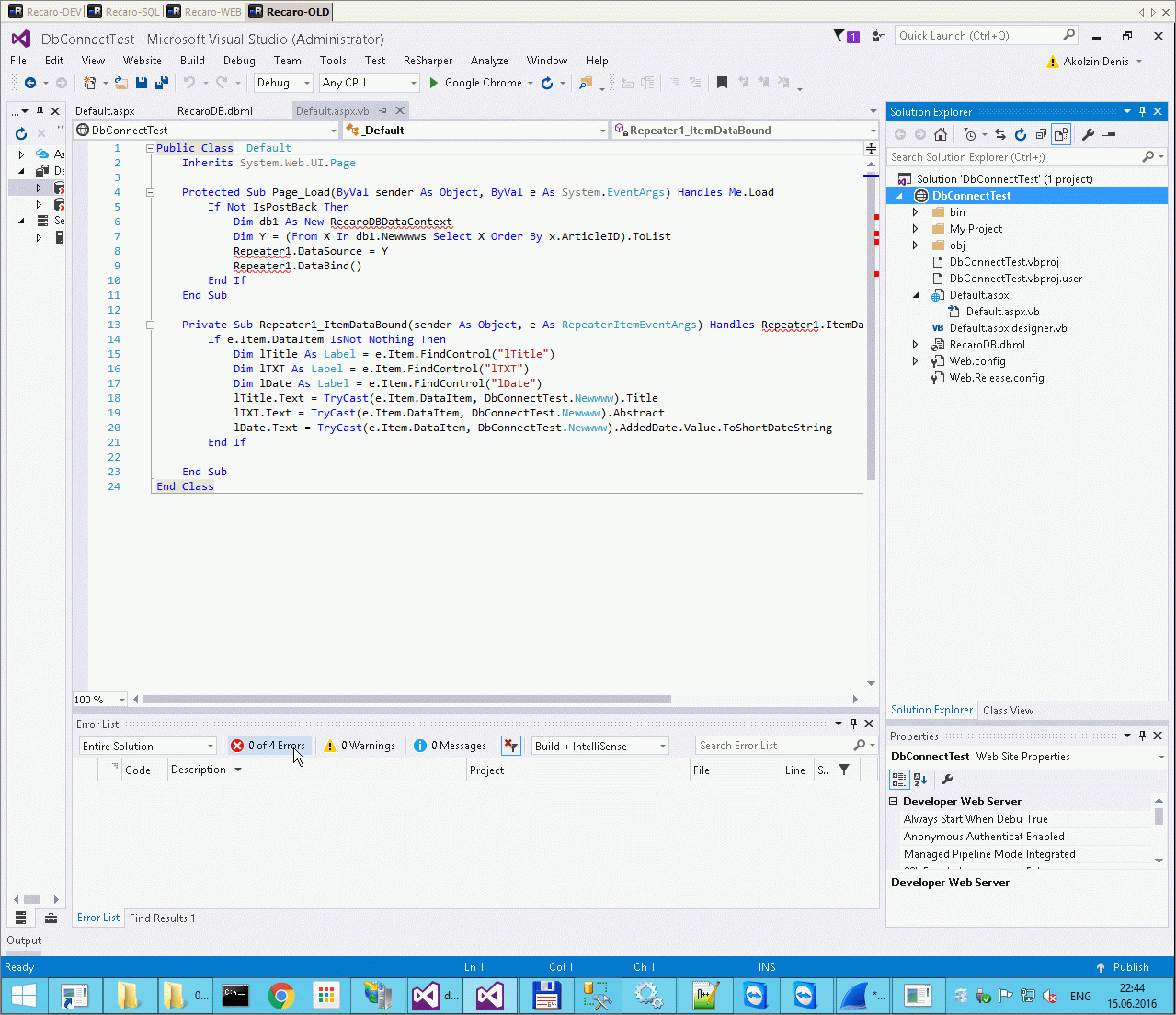Click the bookmark icon in the toolbar

click(722, 83)
